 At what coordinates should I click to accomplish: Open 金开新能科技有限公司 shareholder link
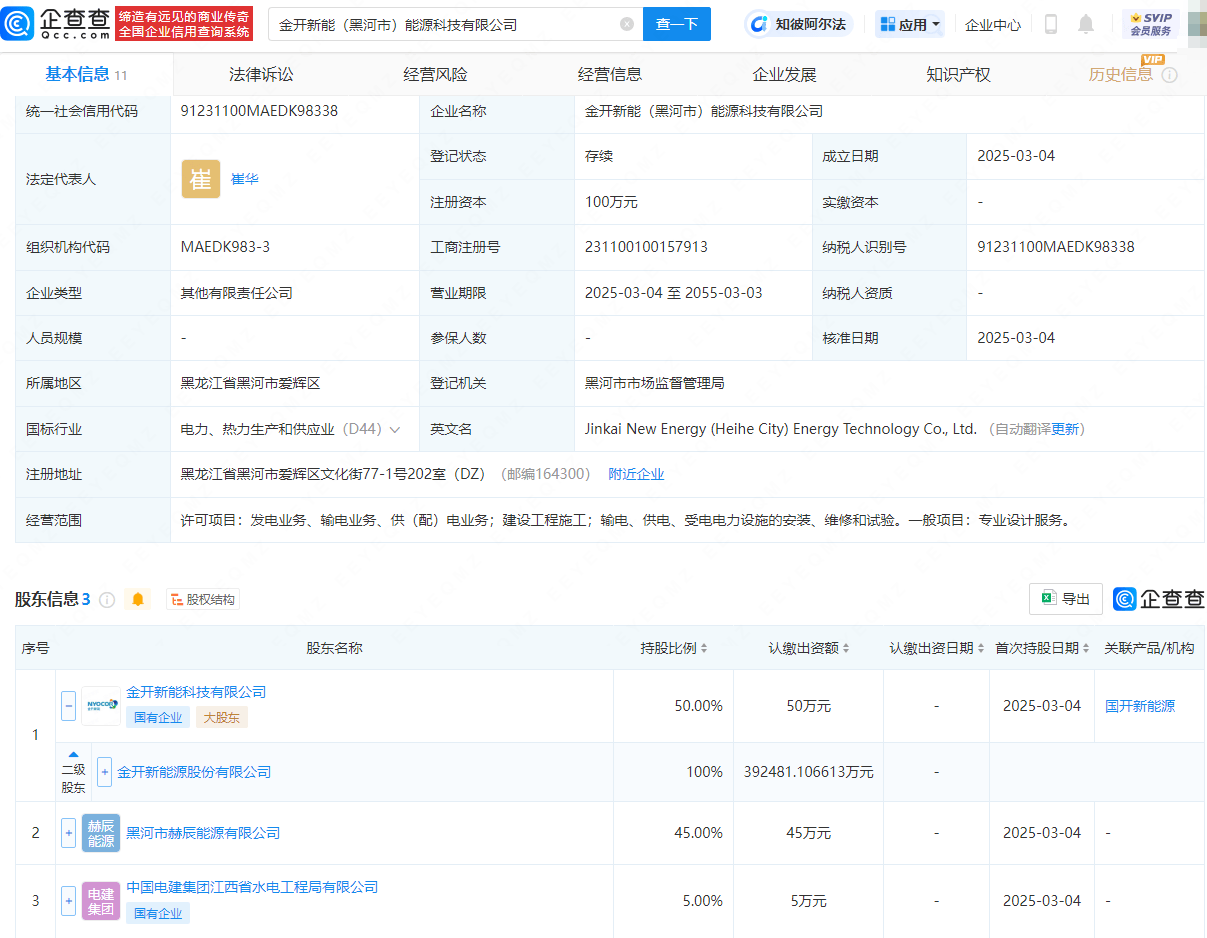196,692
